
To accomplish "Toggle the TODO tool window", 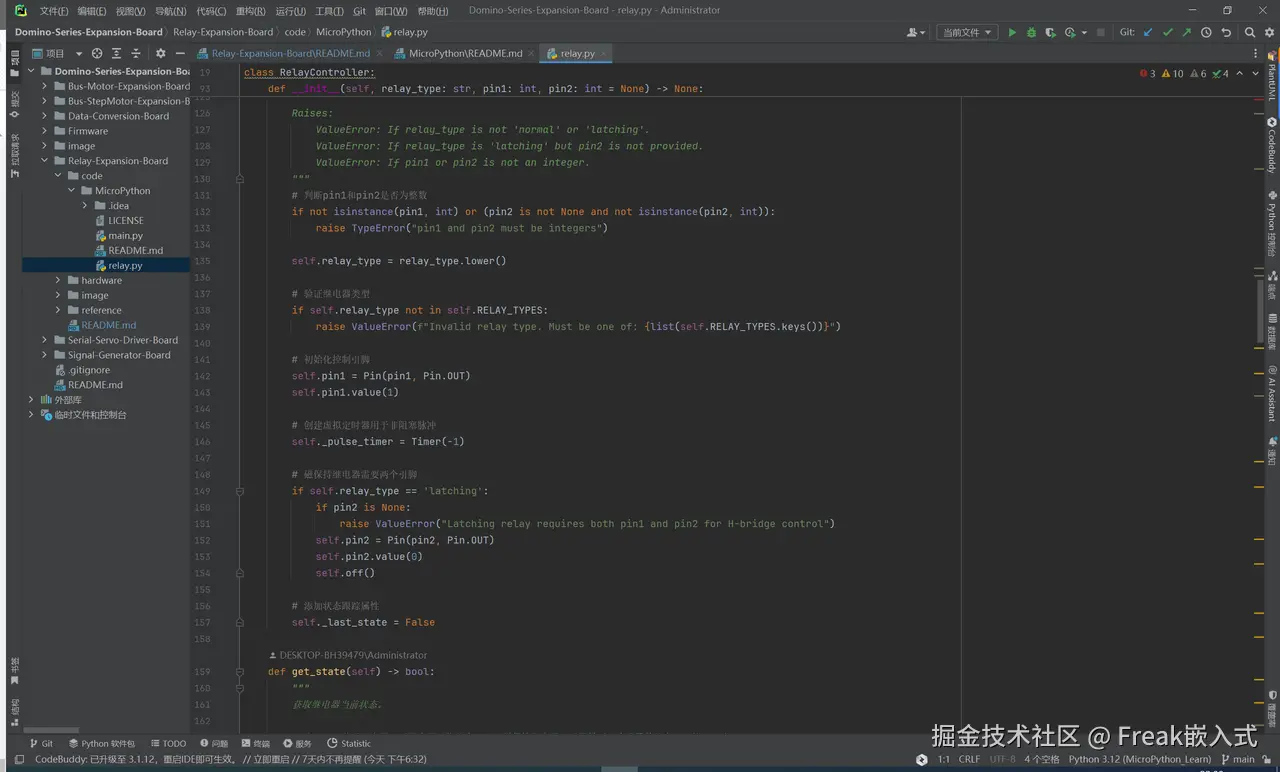I will tap(168, 743).
